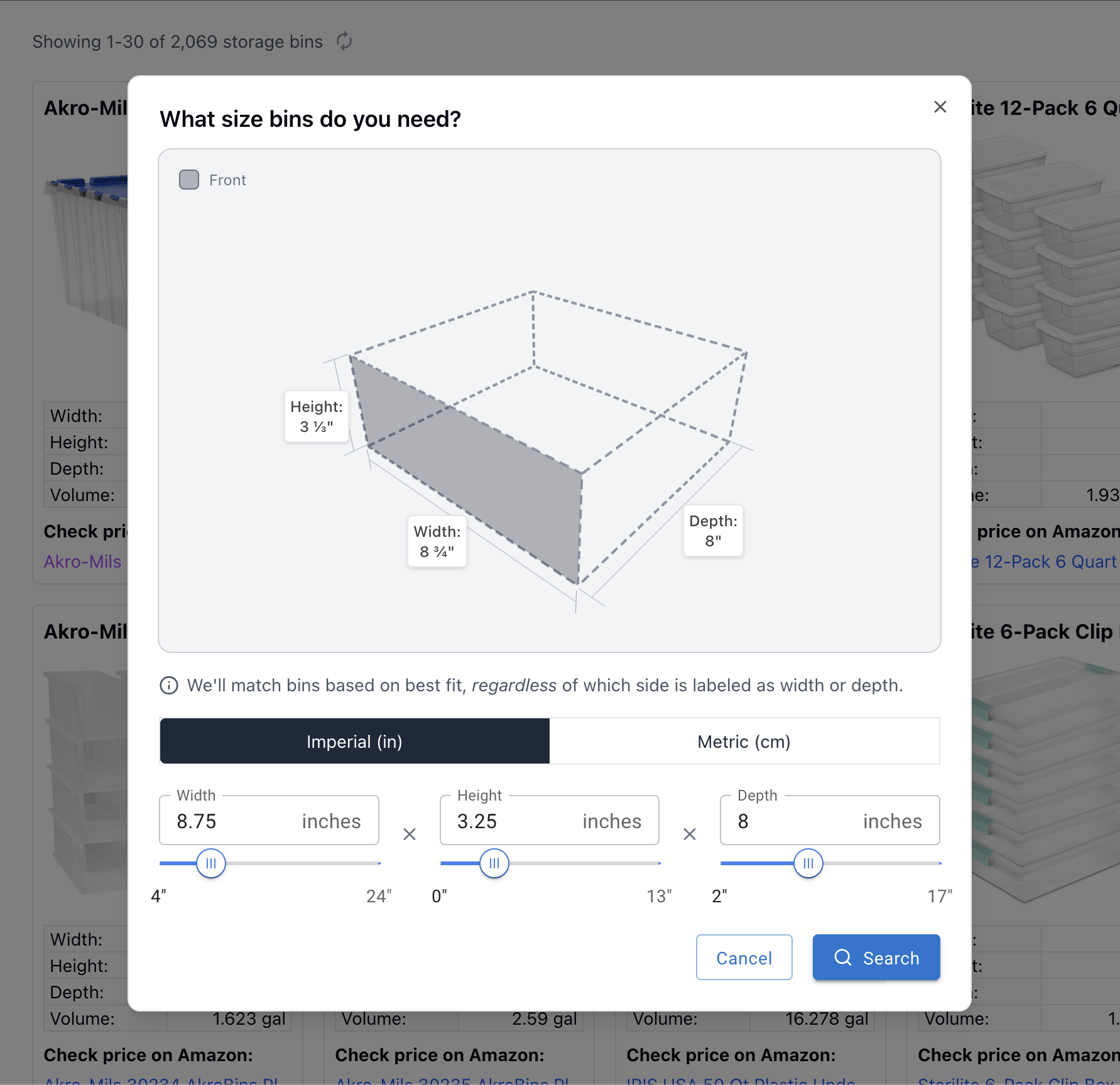Click the magnifying glass in the Search button
The width and height of the screenshot is (1120, 1085).
click(842, 958)
